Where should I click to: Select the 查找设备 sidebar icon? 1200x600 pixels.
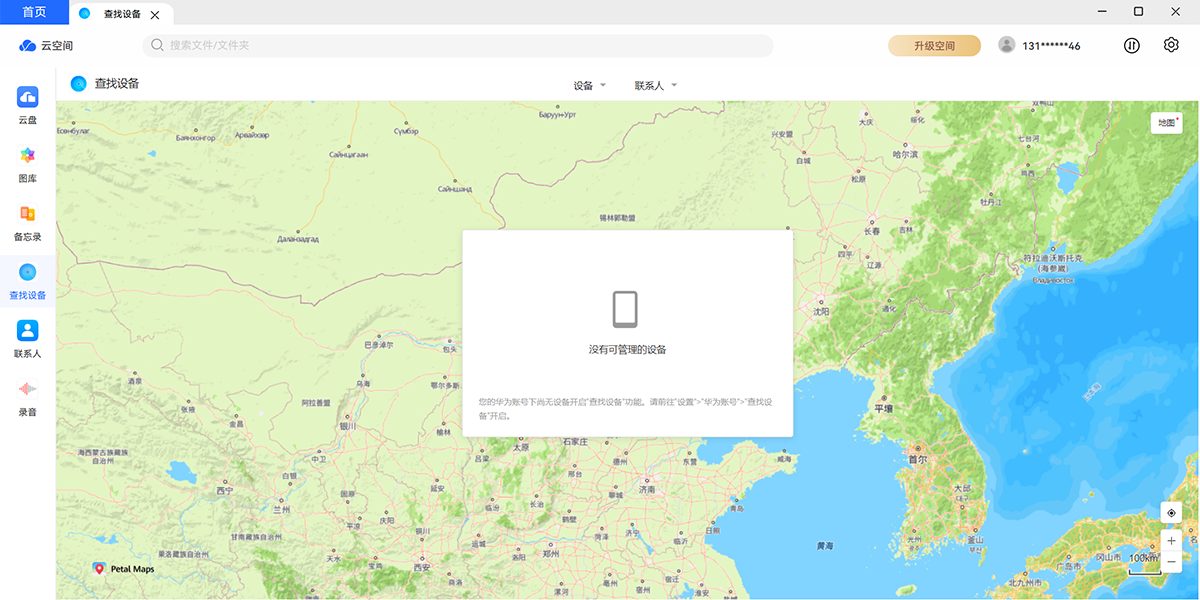[27, 271]
